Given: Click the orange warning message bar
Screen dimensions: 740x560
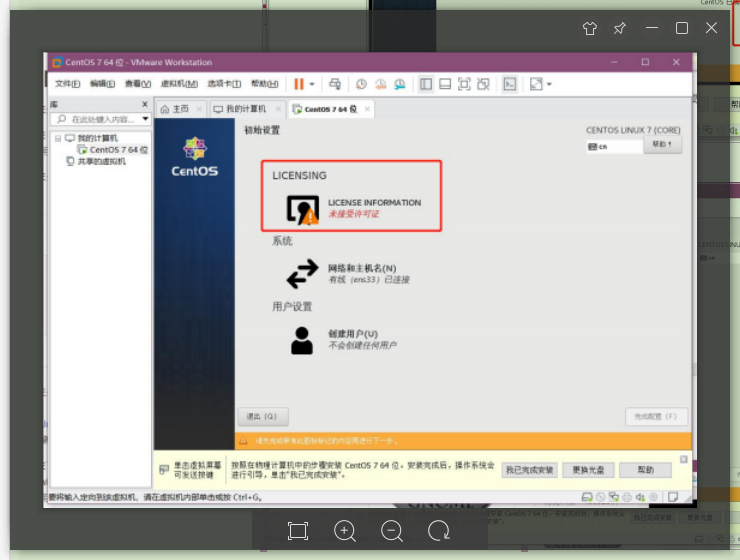Looking at the screenshot, I should click(463, 441).
